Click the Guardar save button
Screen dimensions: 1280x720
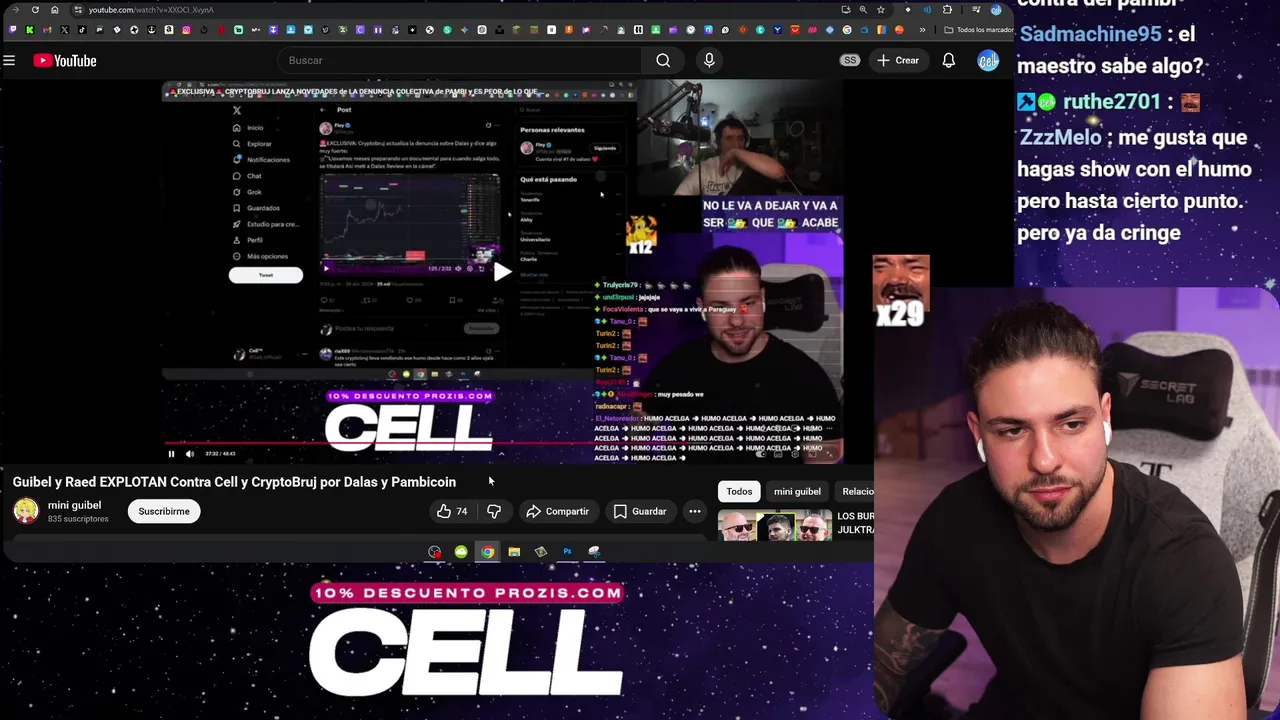tap(639, 511)
